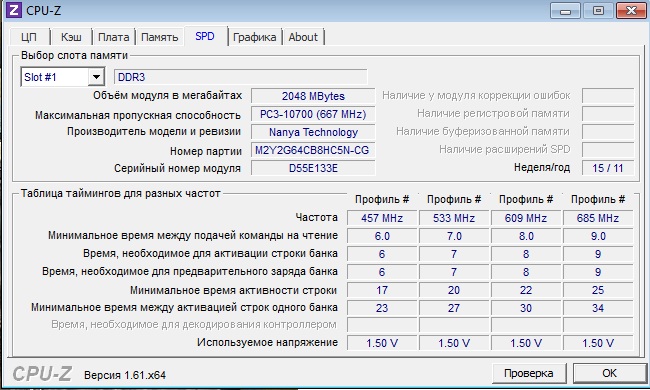Click the row active time value 20
Viewport: 650px width, 390px height.
[x=454, y=290]
